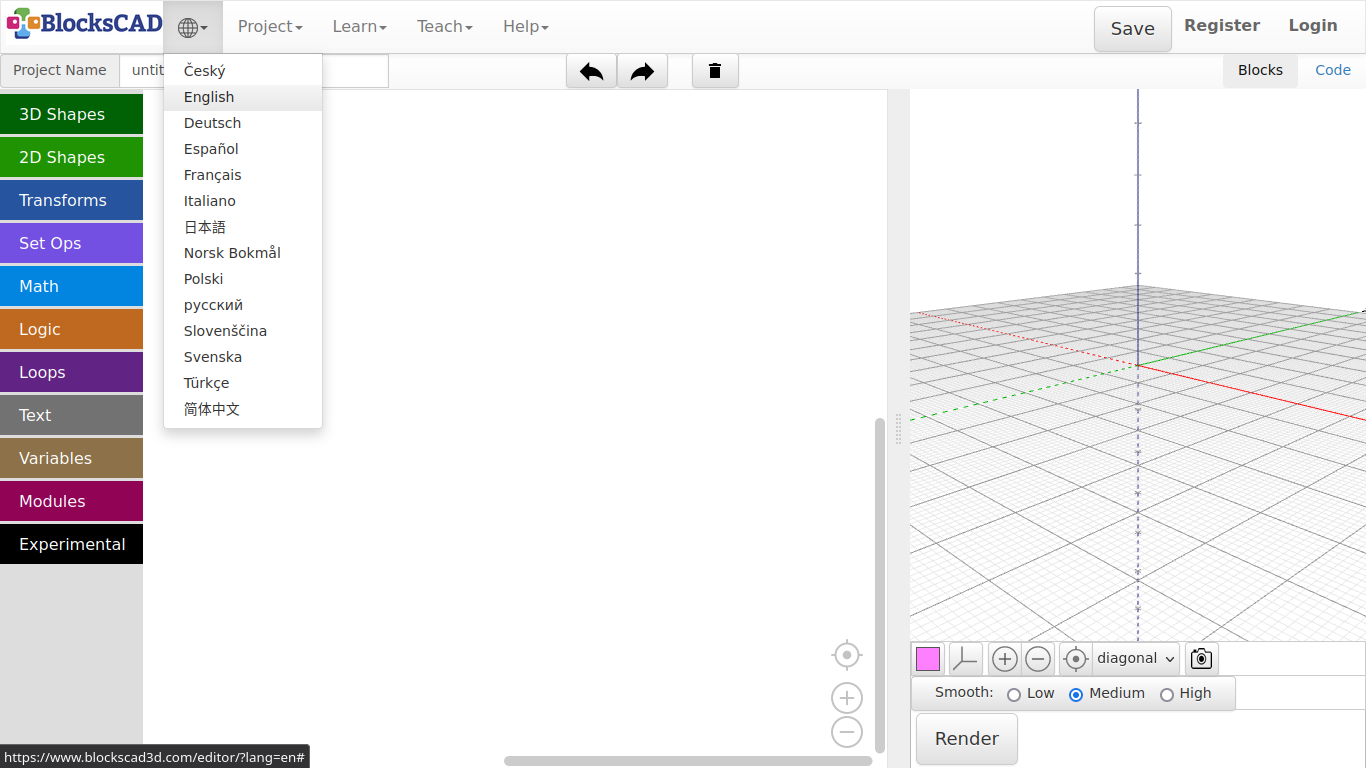Select Deutsch from the language list
1366x768 pixels.
212,123
